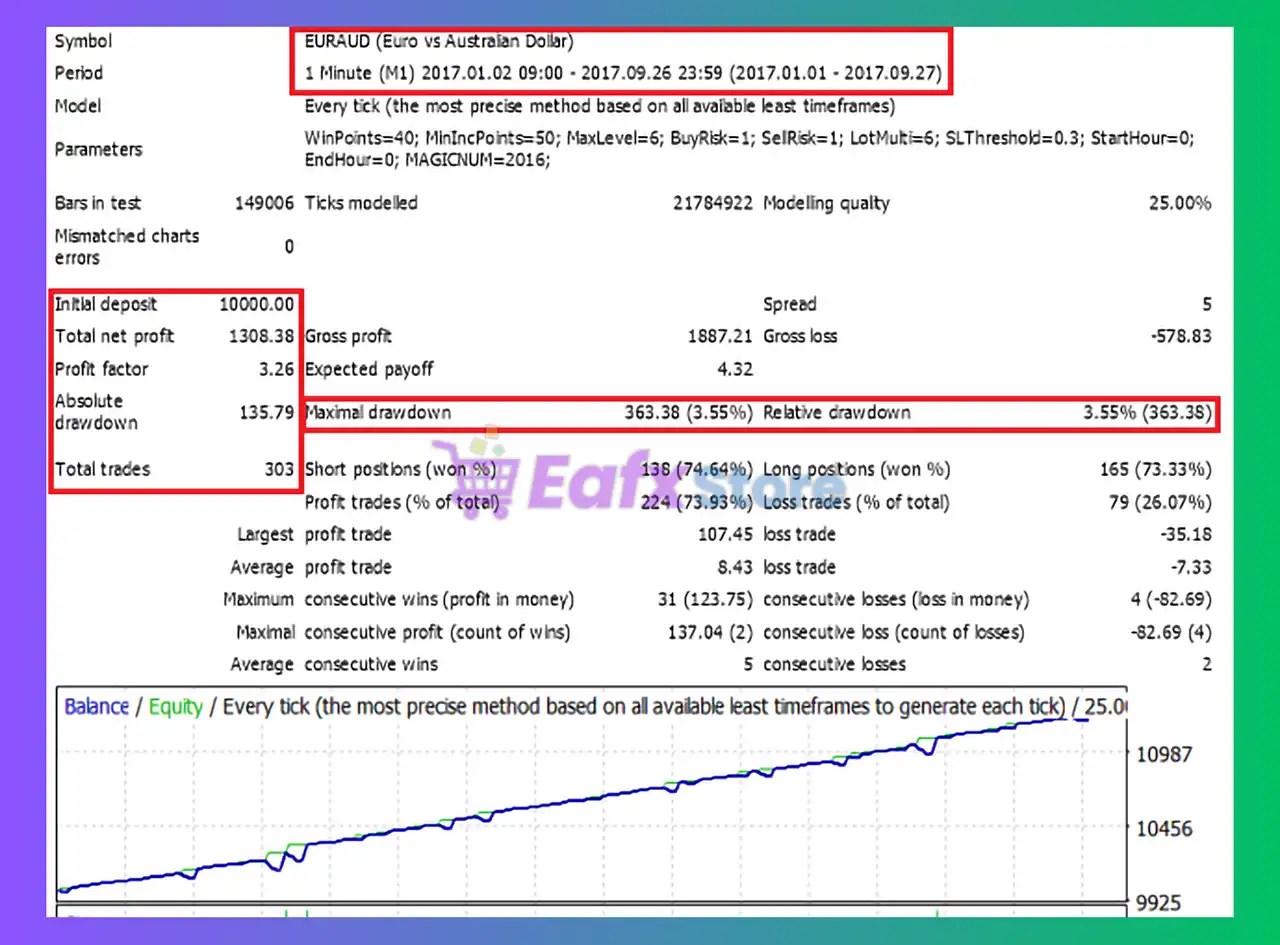Click the Modelling quality value 25.00%
This screenshot has height=945, width=1280.
click(x=1180, y=203)
